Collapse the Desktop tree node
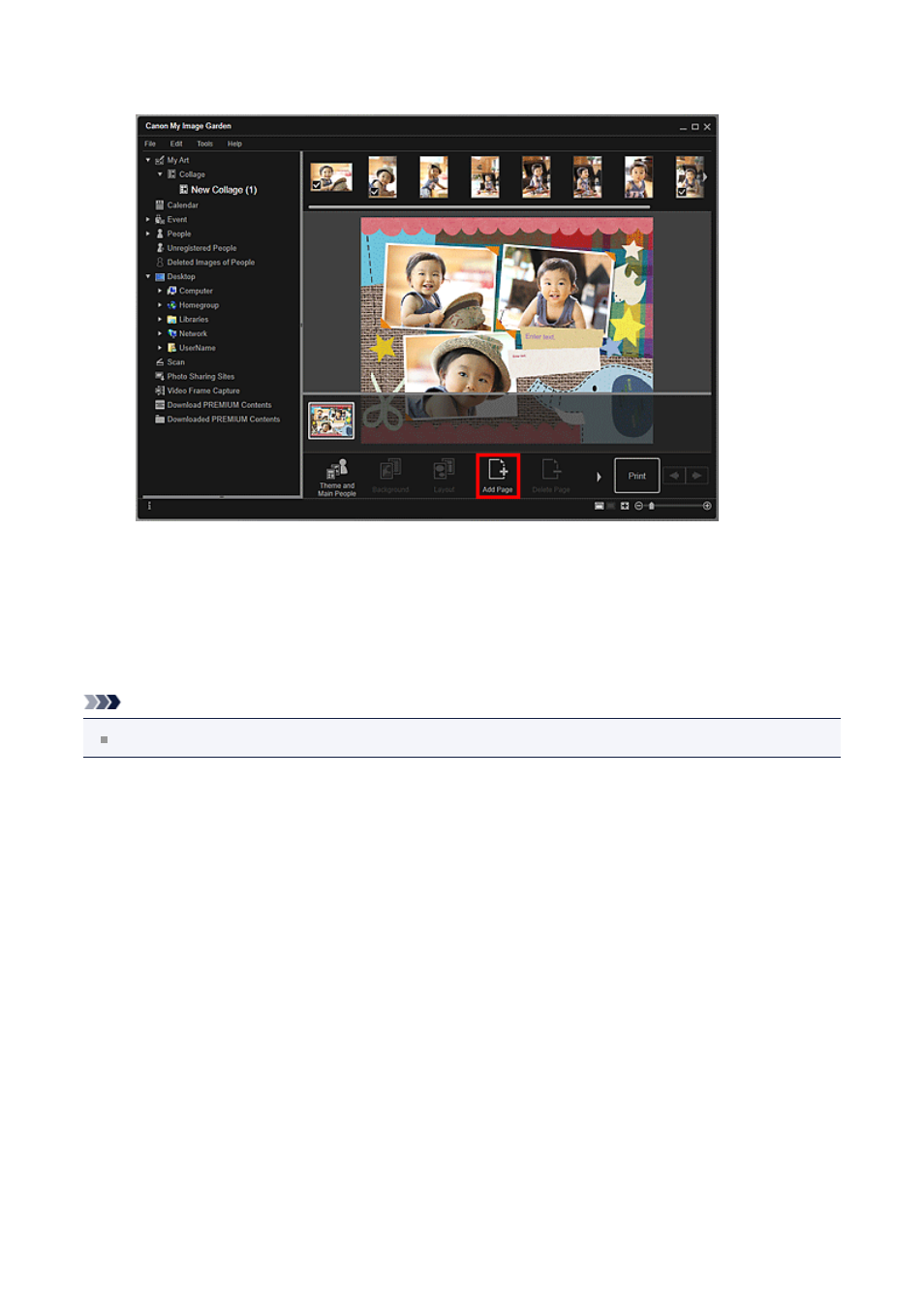The height and width of the screenshot is (1308, 924). pyautogui.click(x=148, y=276)
